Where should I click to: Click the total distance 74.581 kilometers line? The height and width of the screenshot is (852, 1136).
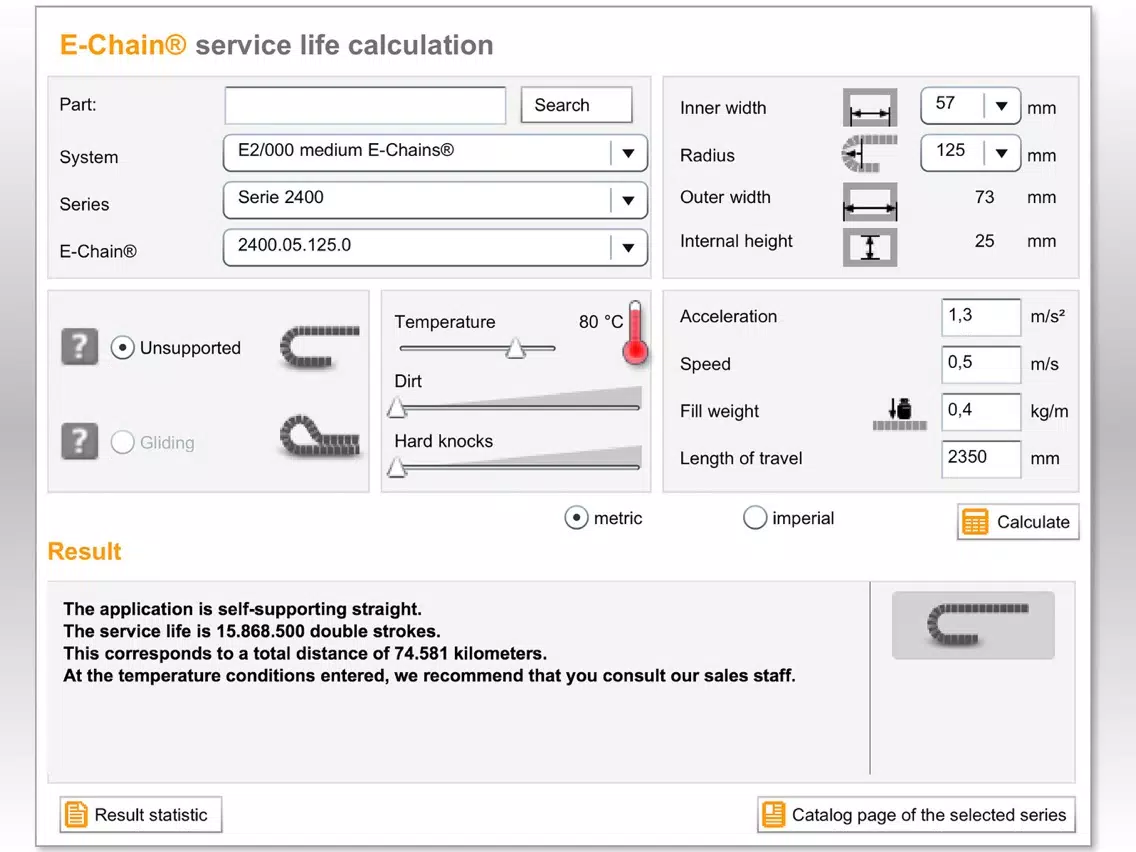click(x=305, y=653)
